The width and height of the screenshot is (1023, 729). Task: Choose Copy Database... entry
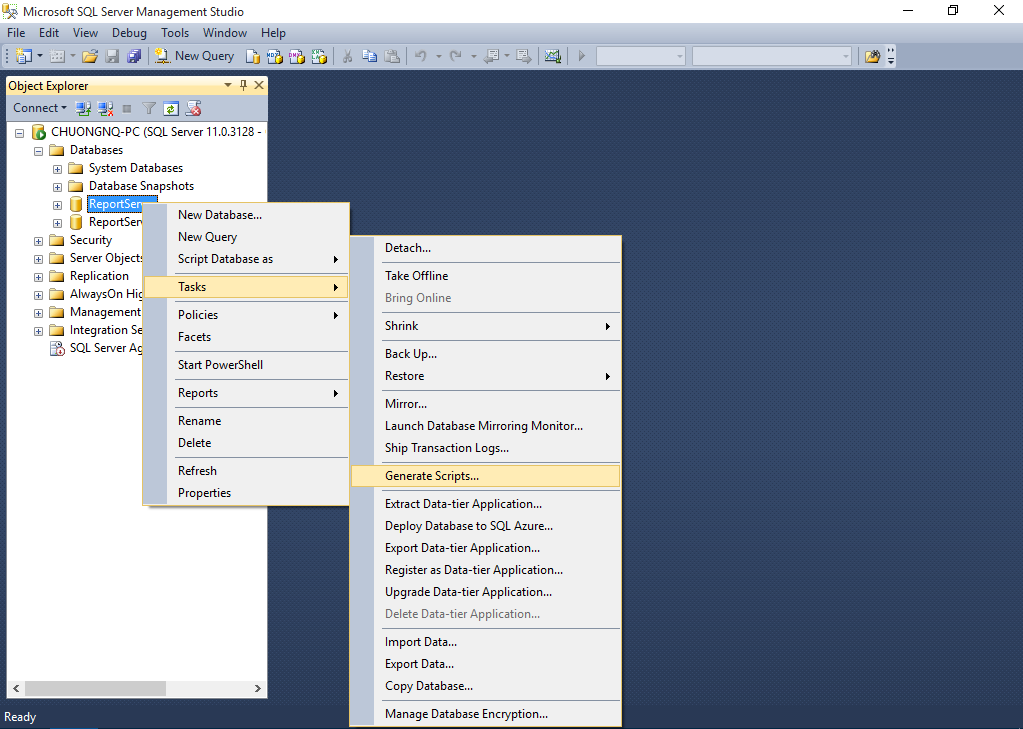point(485,686)
